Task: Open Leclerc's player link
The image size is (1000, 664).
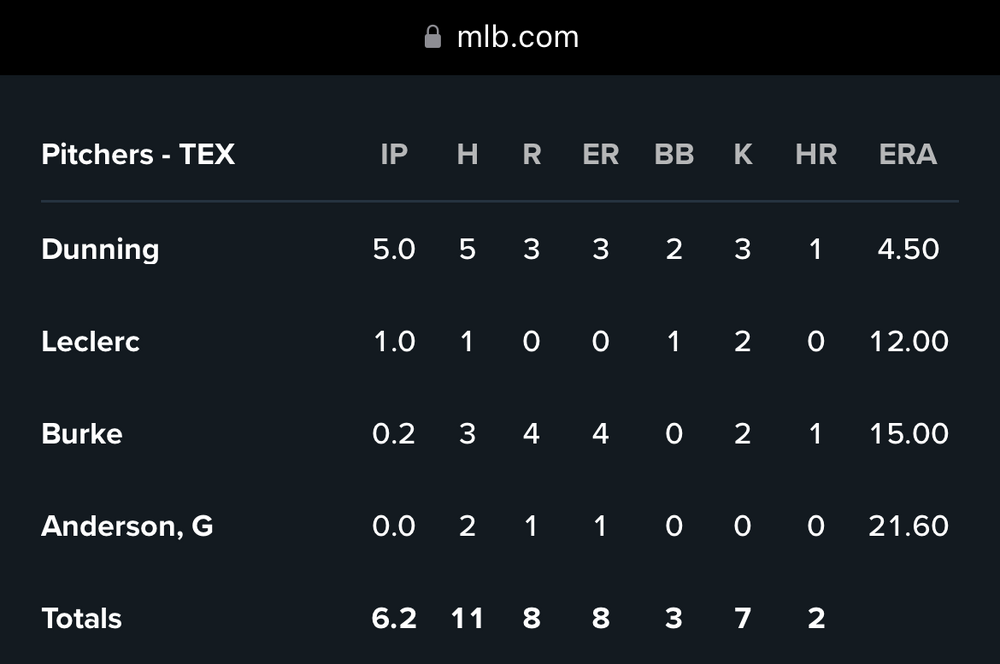Action: pos(90,341)
